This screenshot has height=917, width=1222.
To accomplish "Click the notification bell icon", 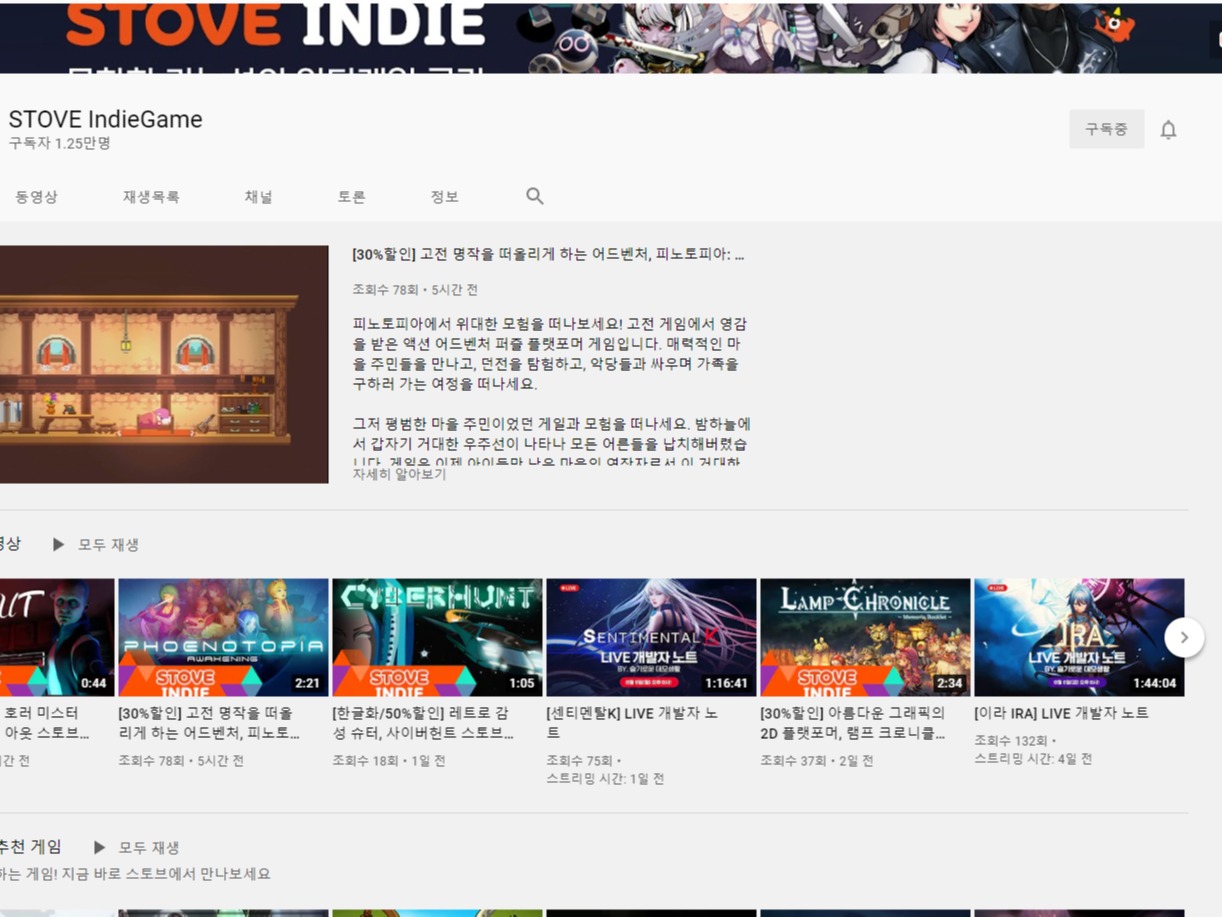I will click(1167, 128).
